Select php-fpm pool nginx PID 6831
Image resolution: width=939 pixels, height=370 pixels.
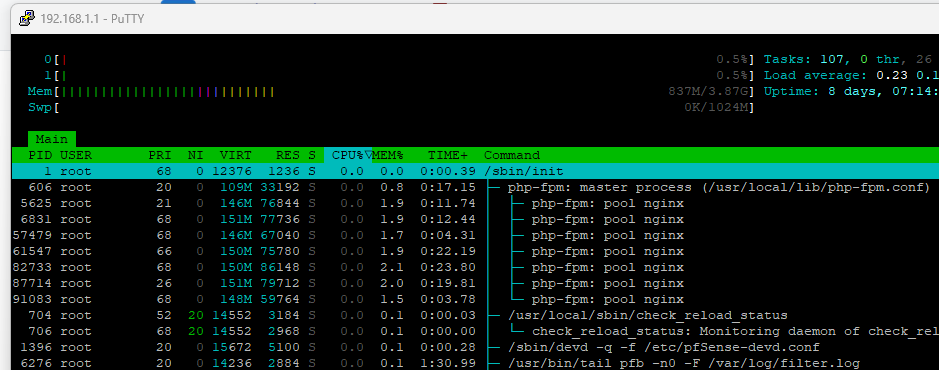point(475,219)
